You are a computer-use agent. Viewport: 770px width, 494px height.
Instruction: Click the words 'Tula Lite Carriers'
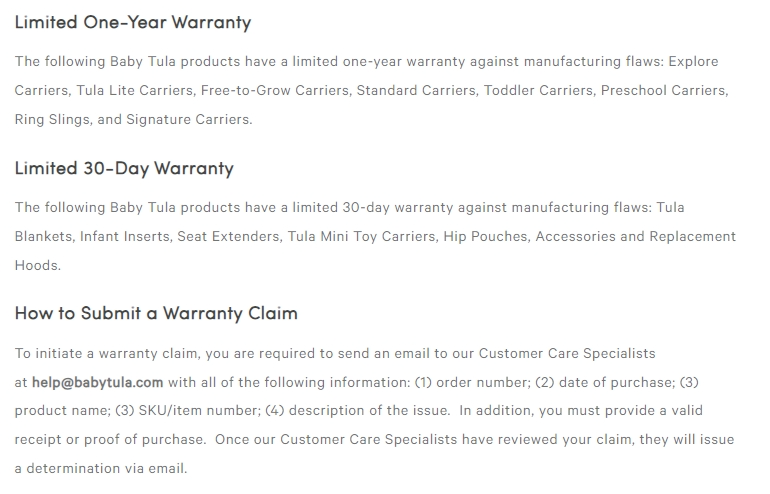(135, 90)
